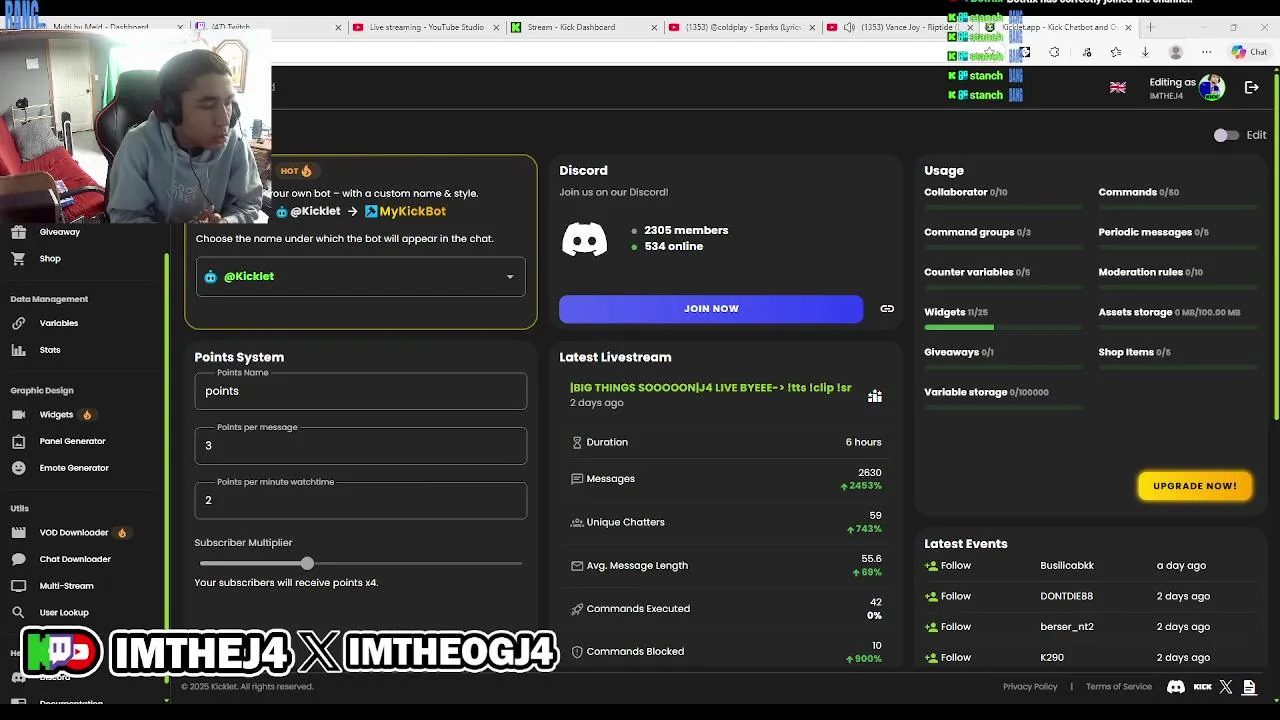Open browser downloads arrow icon
This screenshot has width=1280, height=720.
[x=1145, y=52]
